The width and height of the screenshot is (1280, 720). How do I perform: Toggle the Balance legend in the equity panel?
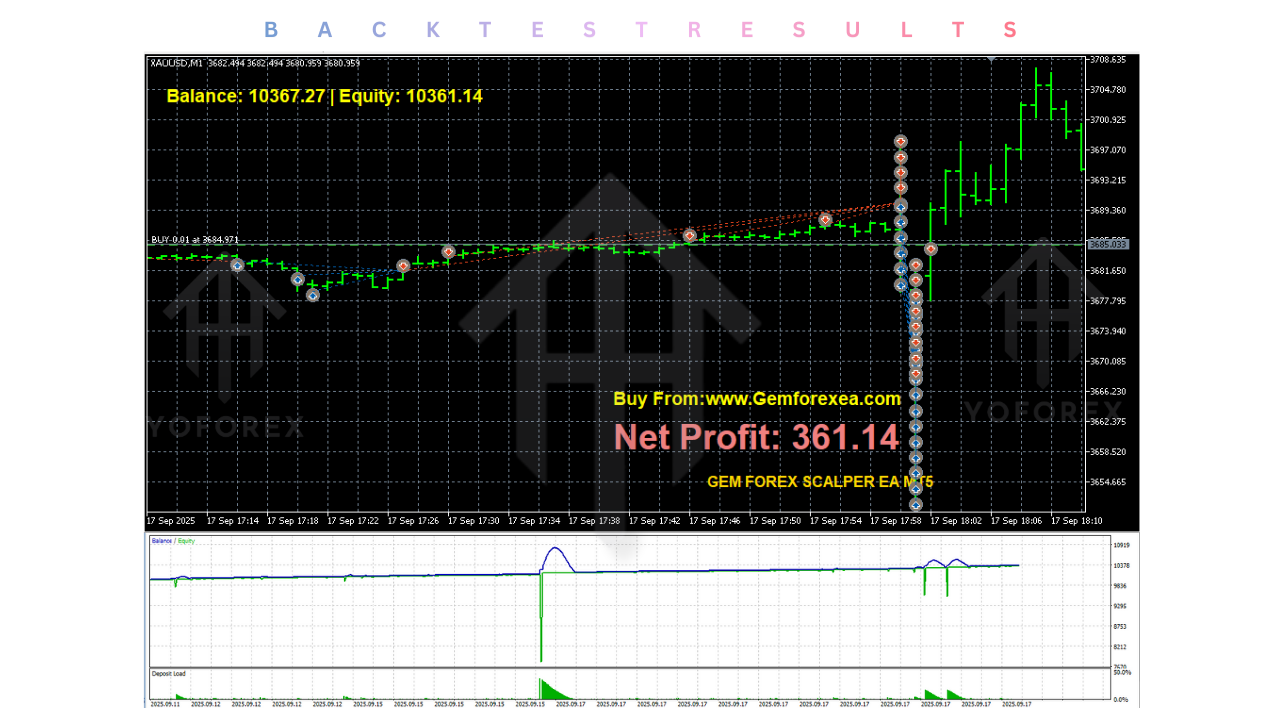coord(162,541)
